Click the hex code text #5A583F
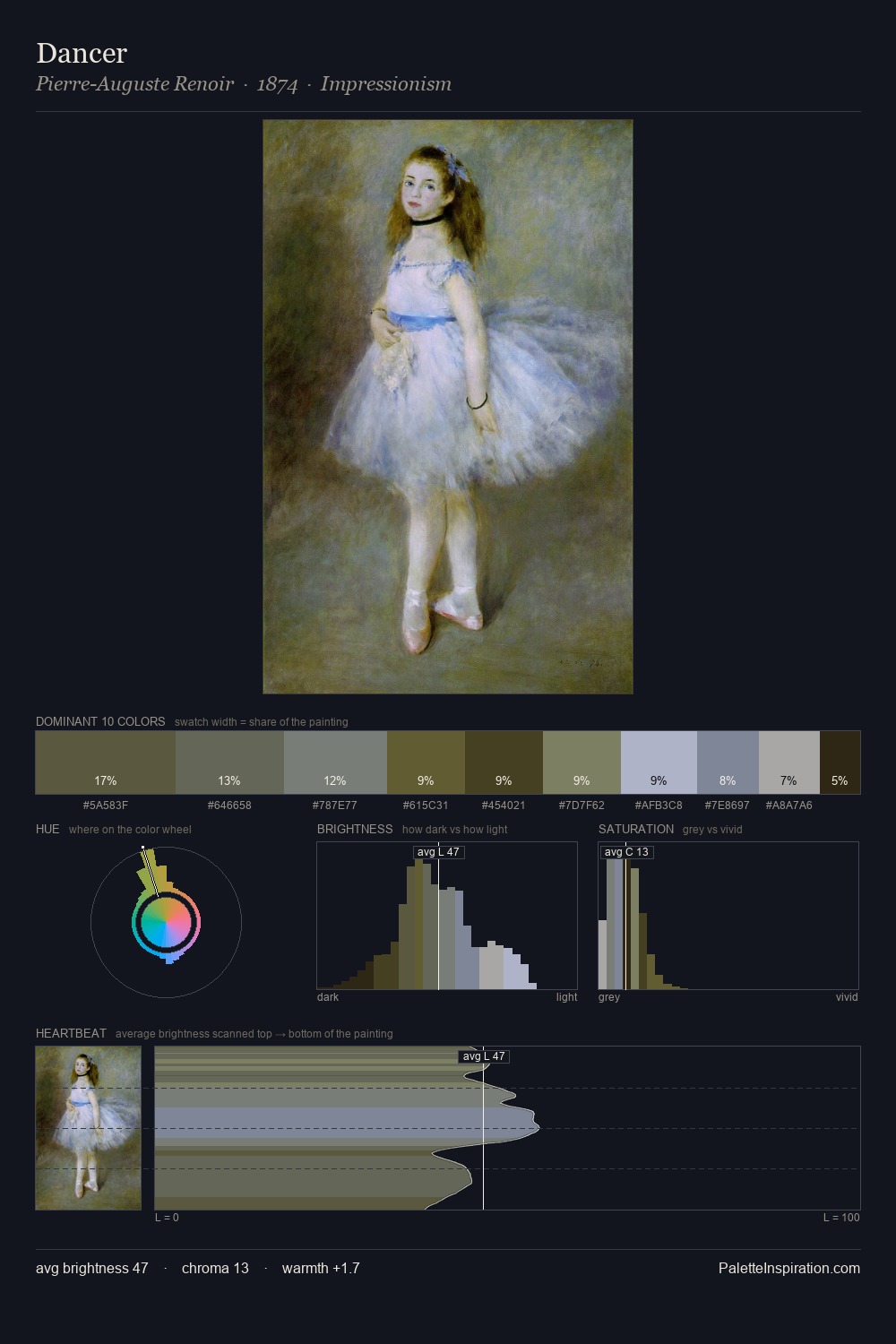The width and height of the screenshot is (896, 1344). pyautogui.click(x=106, y=806)
